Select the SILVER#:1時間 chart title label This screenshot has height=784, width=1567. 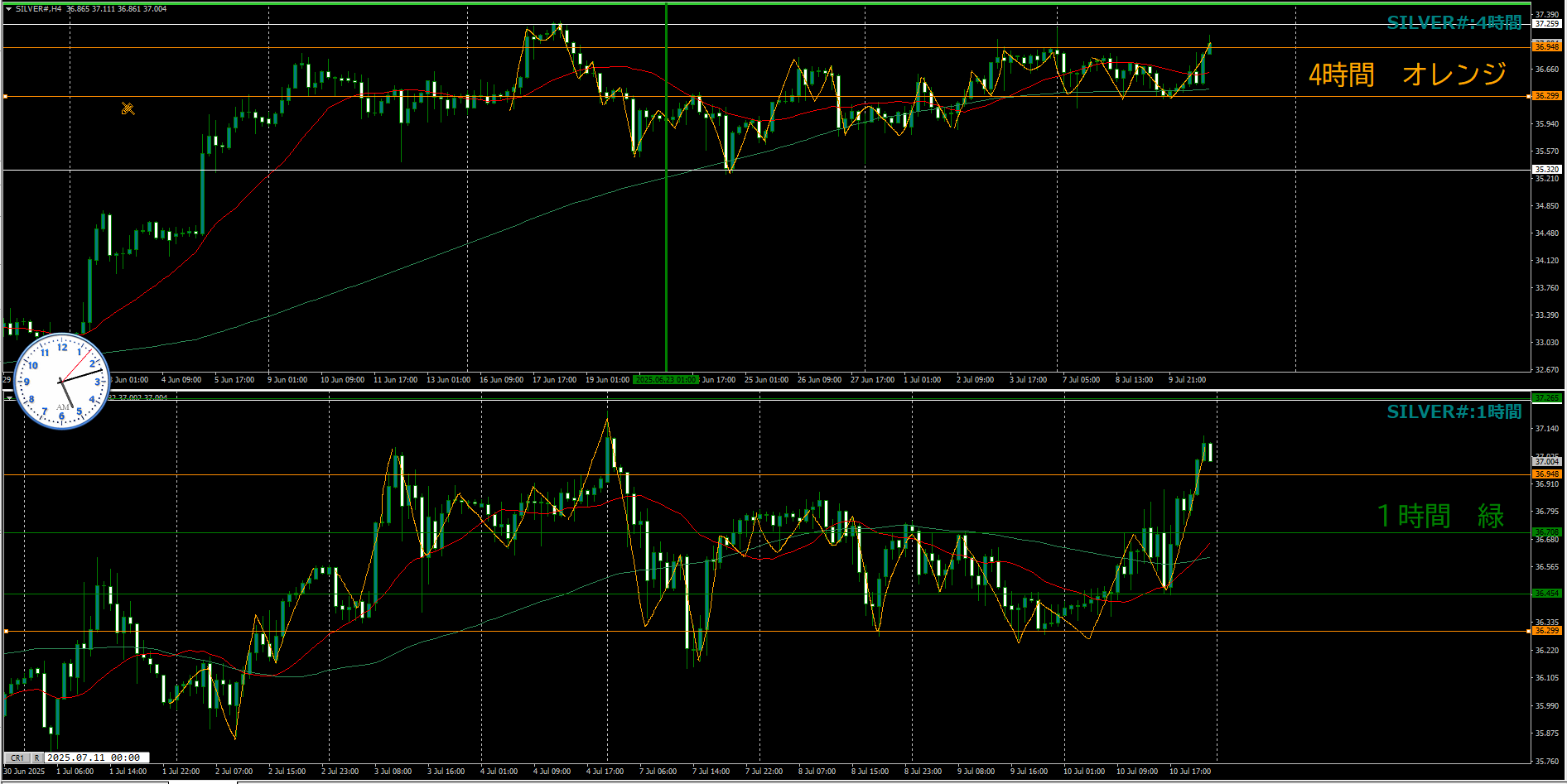click(x=1454, y=411)
